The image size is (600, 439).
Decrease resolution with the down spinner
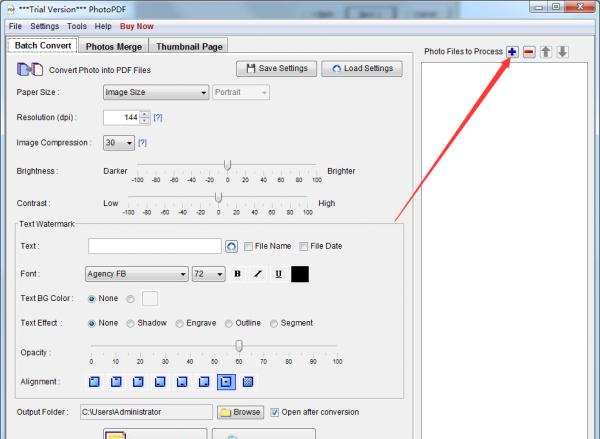[144, 121]
